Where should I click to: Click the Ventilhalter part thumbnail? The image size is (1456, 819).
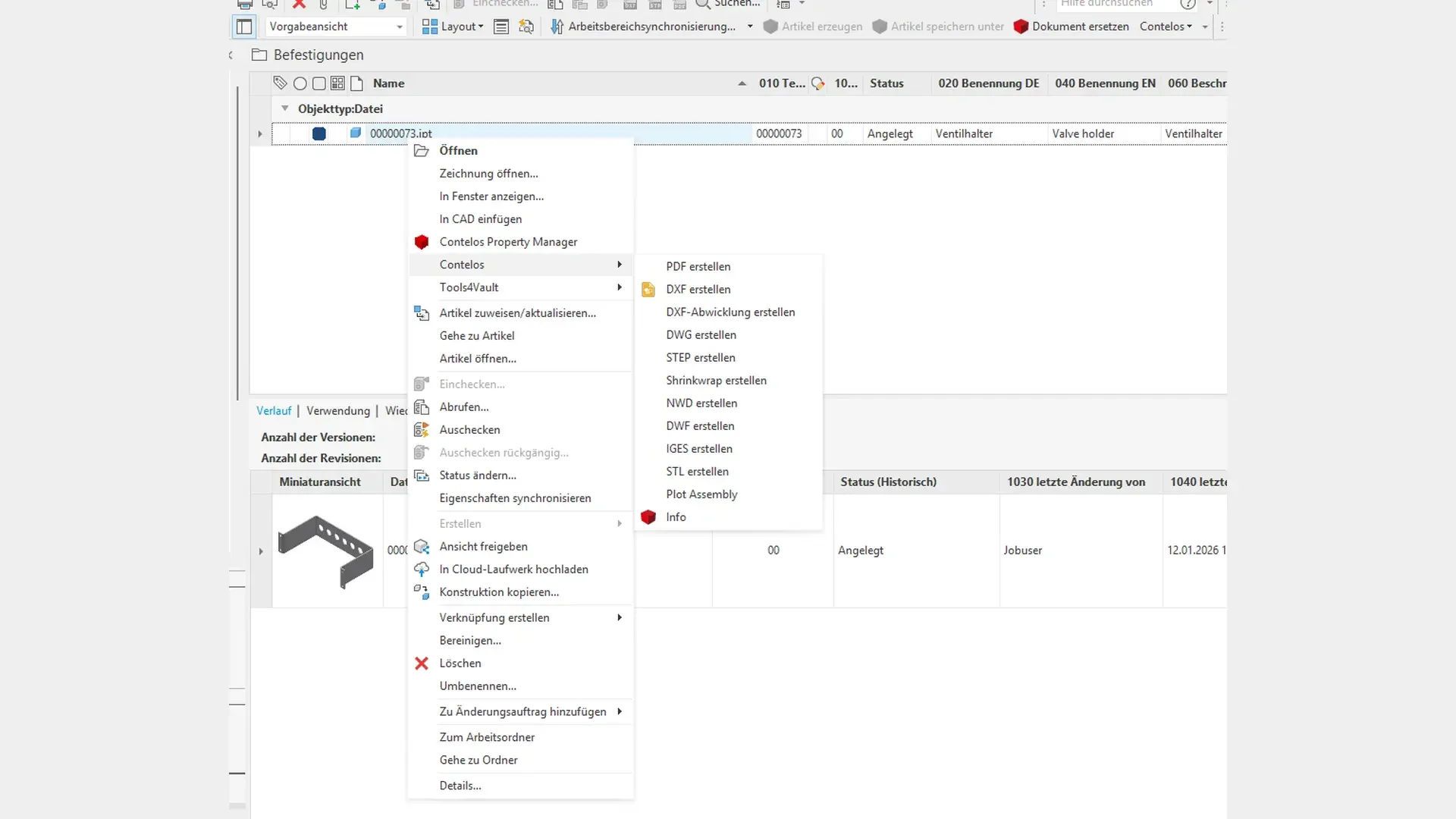(326, 551)
